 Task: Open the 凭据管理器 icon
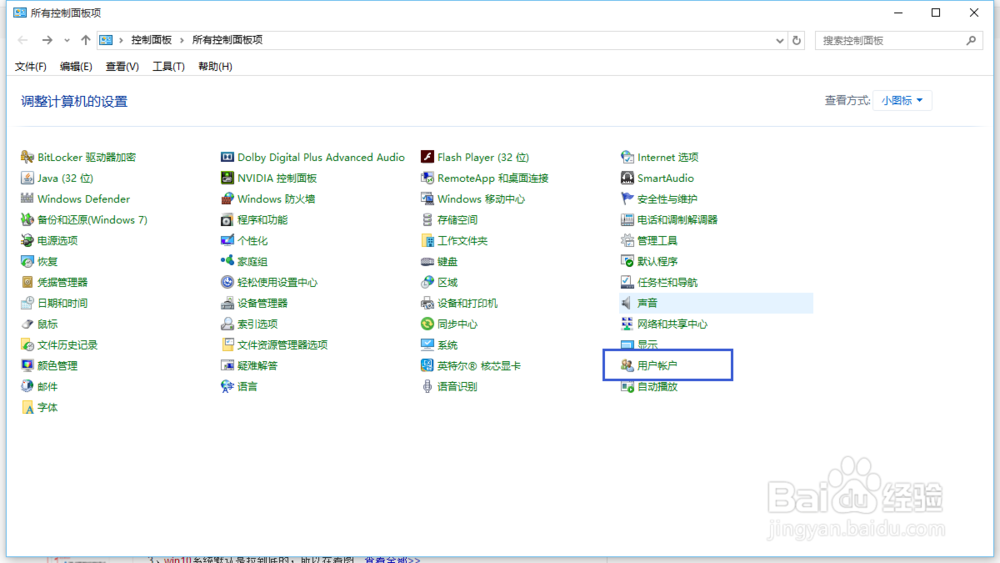click(x=27, y=282)
